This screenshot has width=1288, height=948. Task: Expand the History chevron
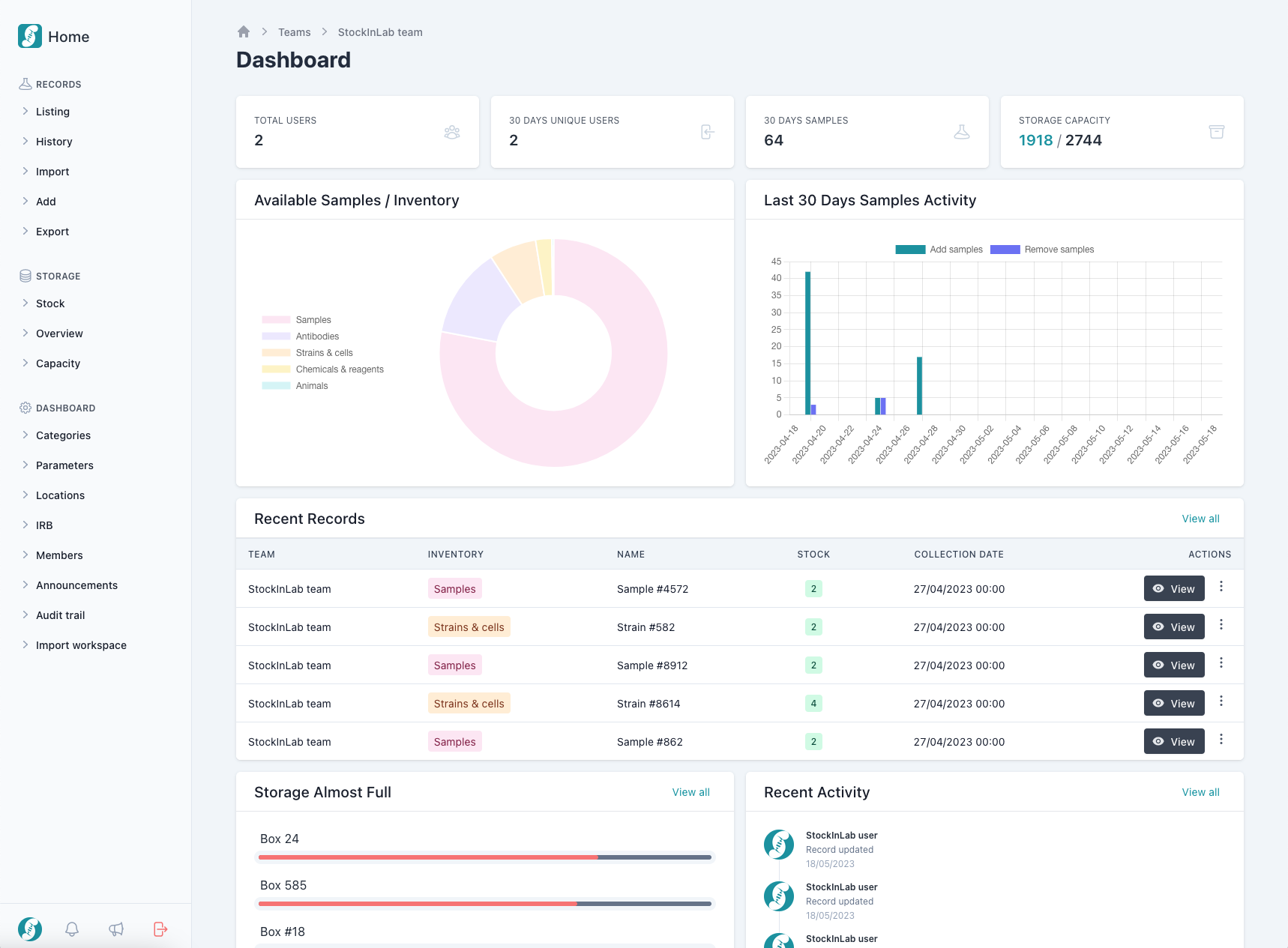(25, 141)
